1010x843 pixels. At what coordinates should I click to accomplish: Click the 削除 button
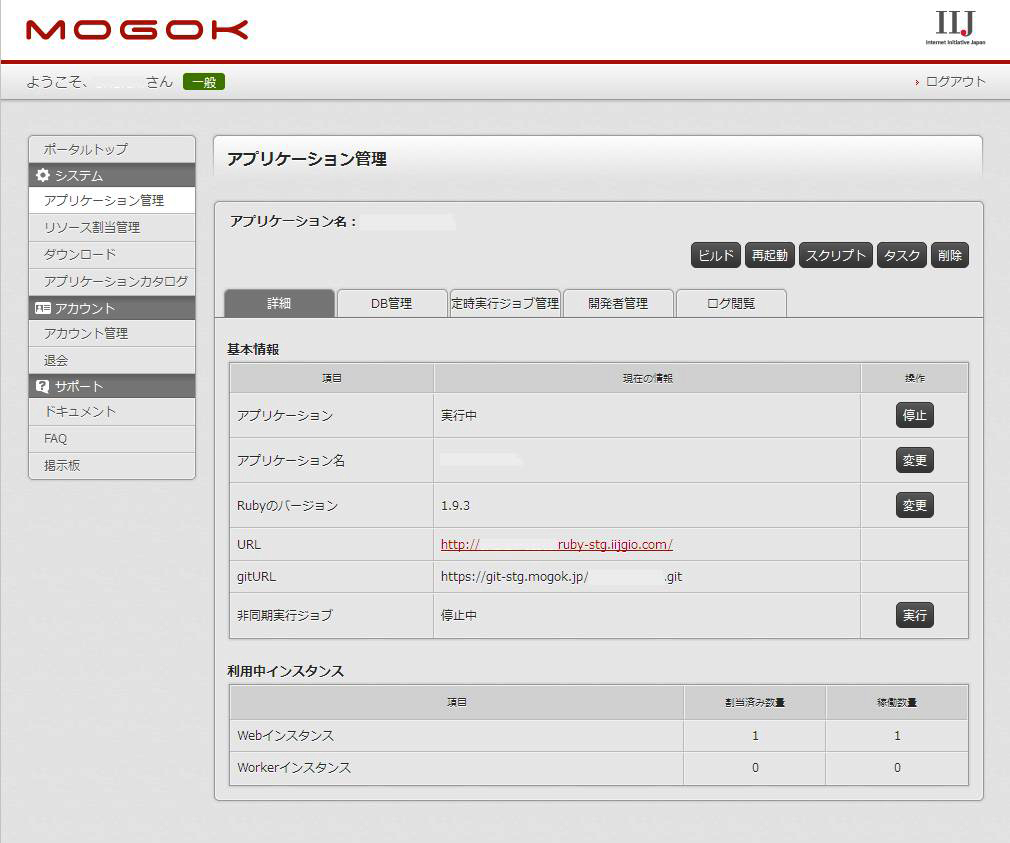949,256
